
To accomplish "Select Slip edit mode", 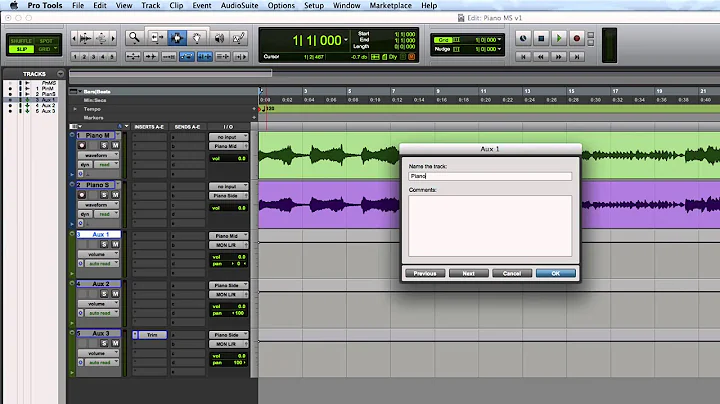I will [x=21, y=49].
